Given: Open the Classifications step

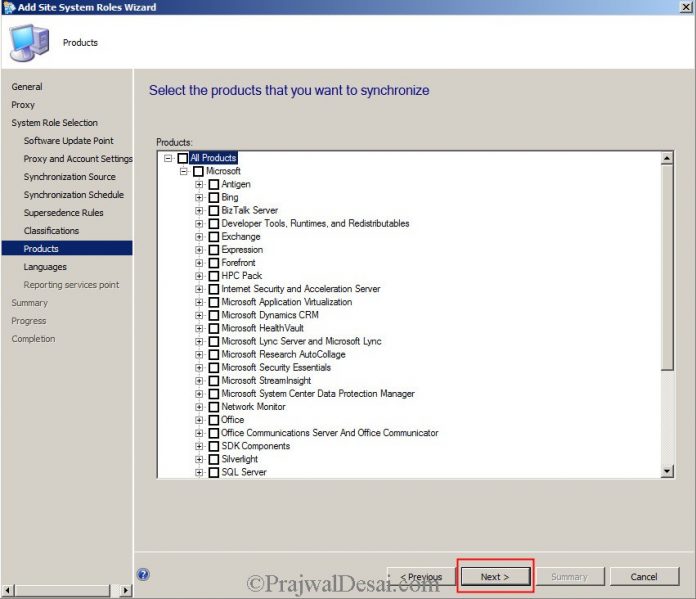Looking at the screenshot, I should coord(51,230).
